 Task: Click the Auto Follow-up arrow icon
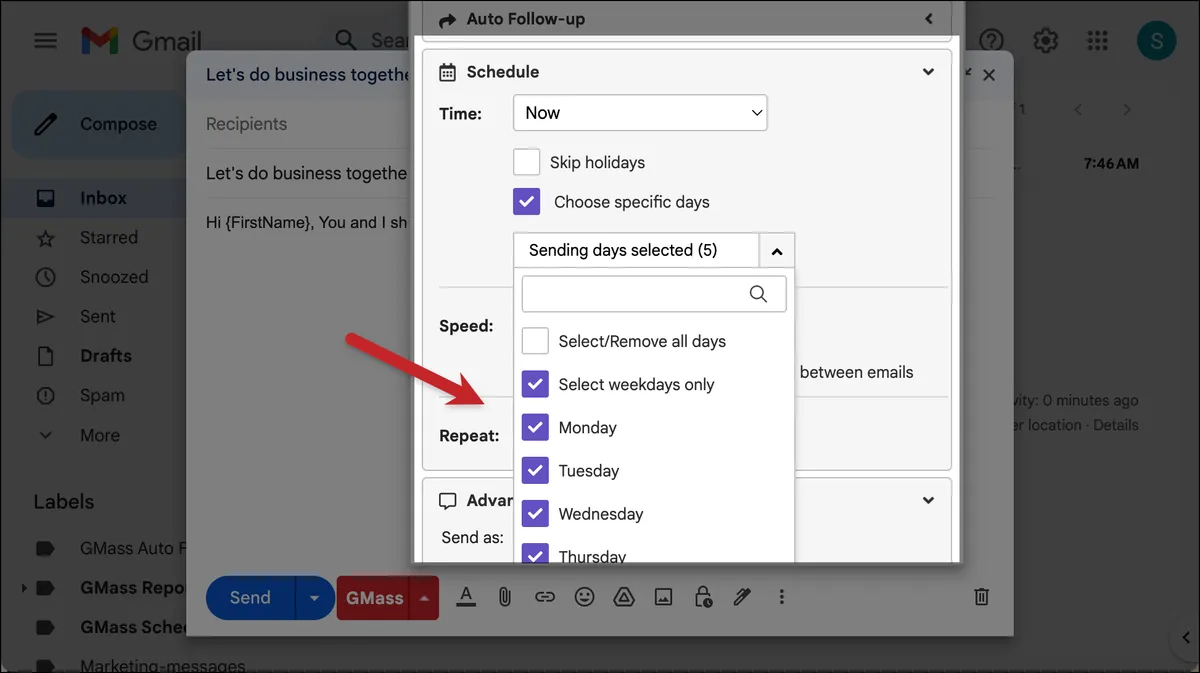(447, 19)
